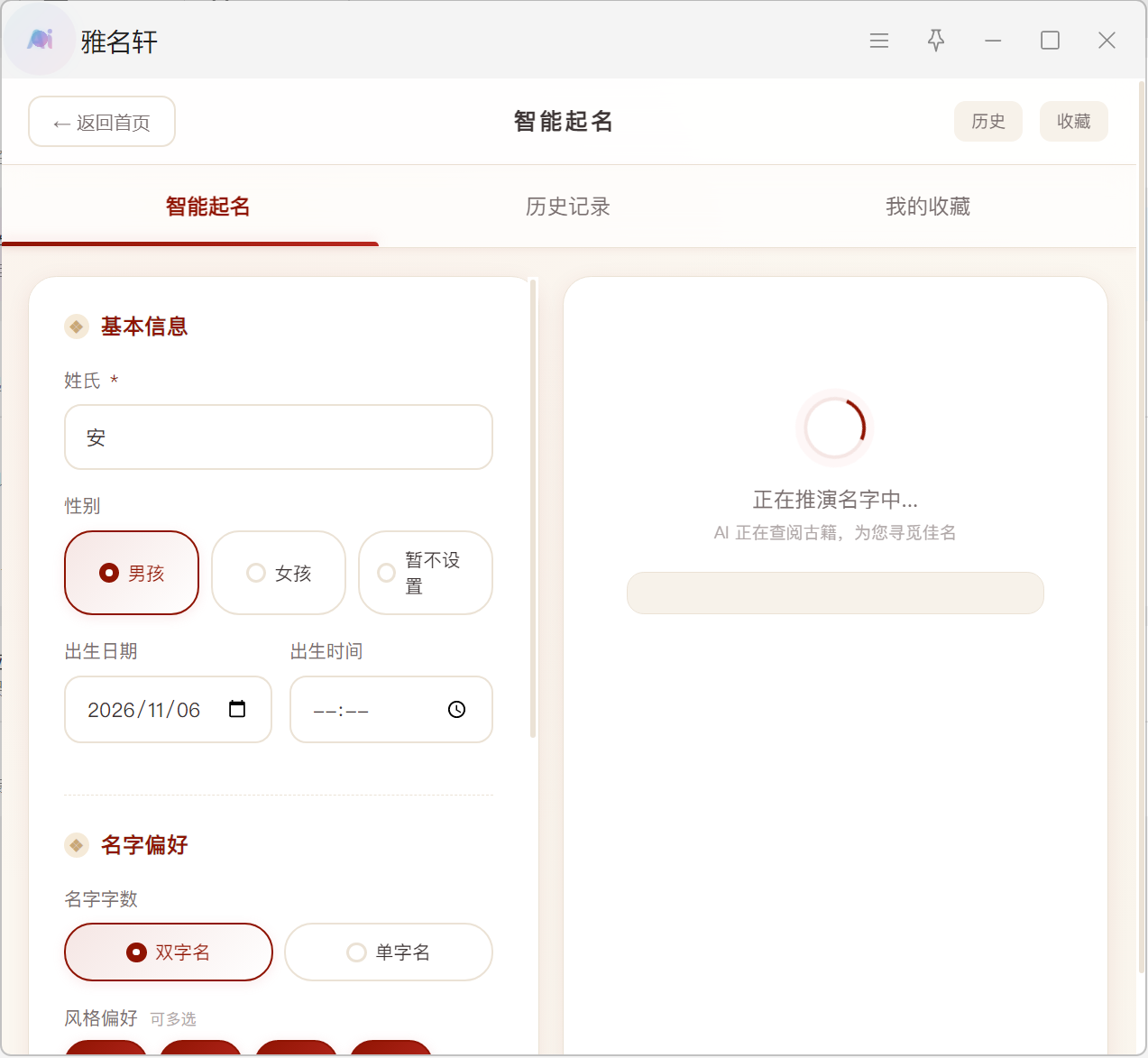Focus the 姓氏 input field
This screenshot has height=1058, width=1148.
tap(279, 437)
